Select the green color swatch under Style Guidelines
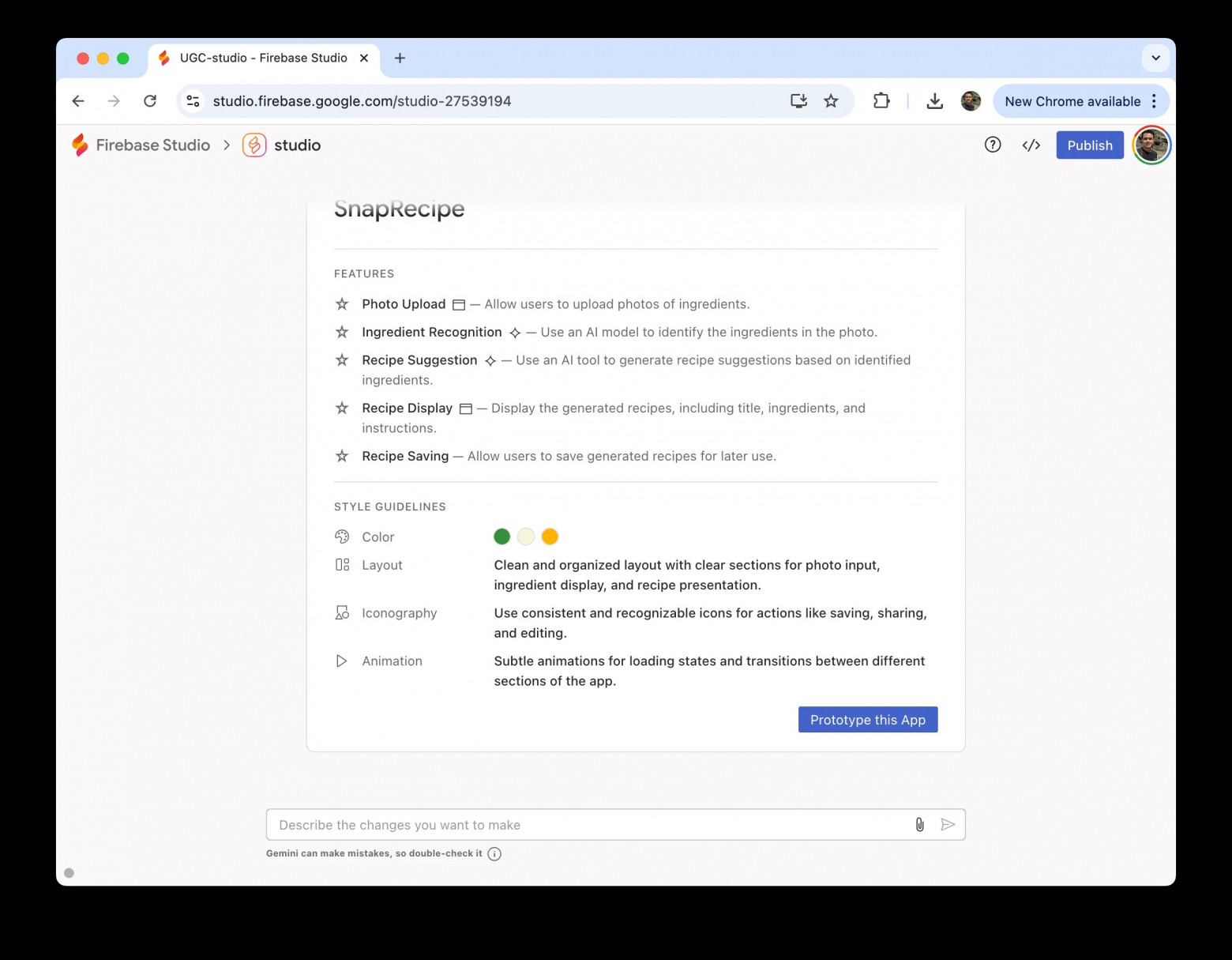The image size is (1232, 960). pos(501,536)
